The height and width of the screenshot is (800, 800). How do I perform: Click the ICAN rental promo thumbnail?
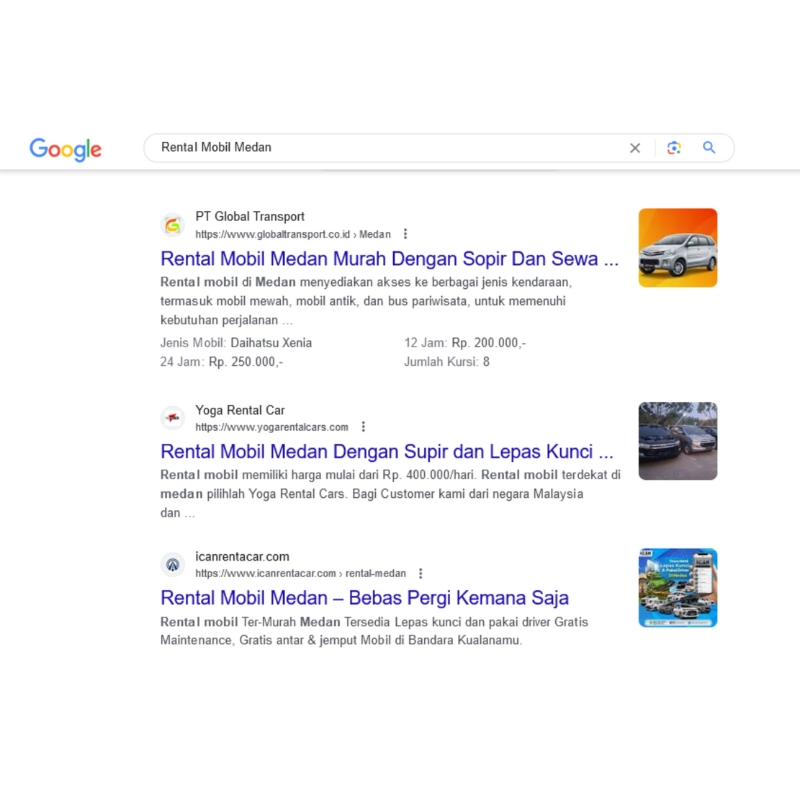(x=678, y=588)
